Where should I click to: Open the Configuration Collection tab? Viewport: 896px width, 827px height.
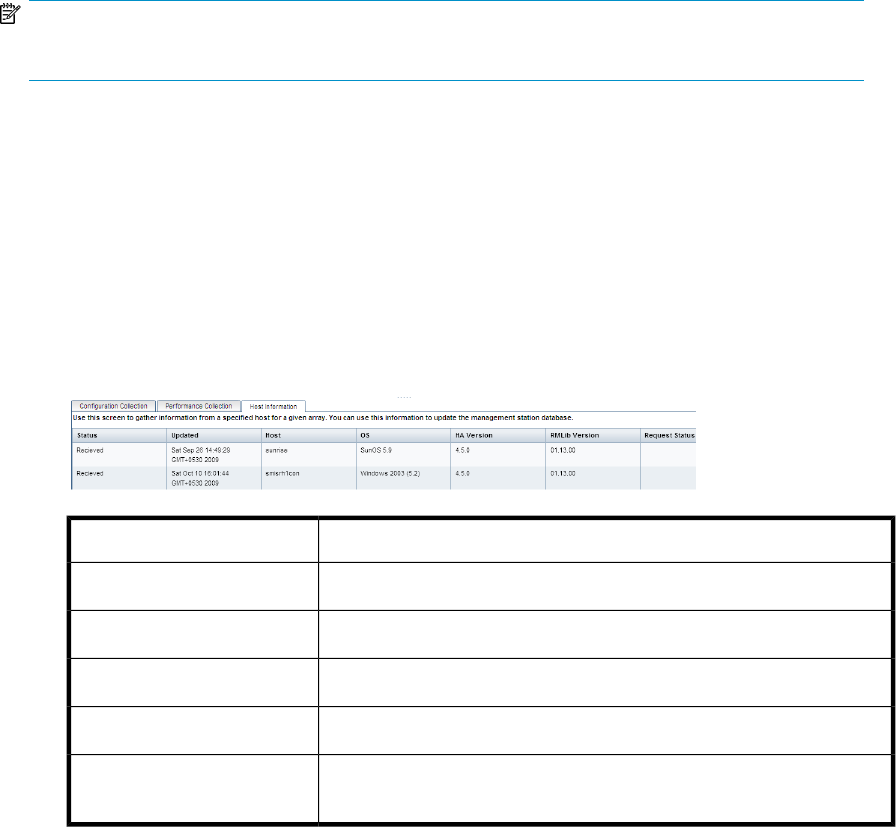click(112, 406)
